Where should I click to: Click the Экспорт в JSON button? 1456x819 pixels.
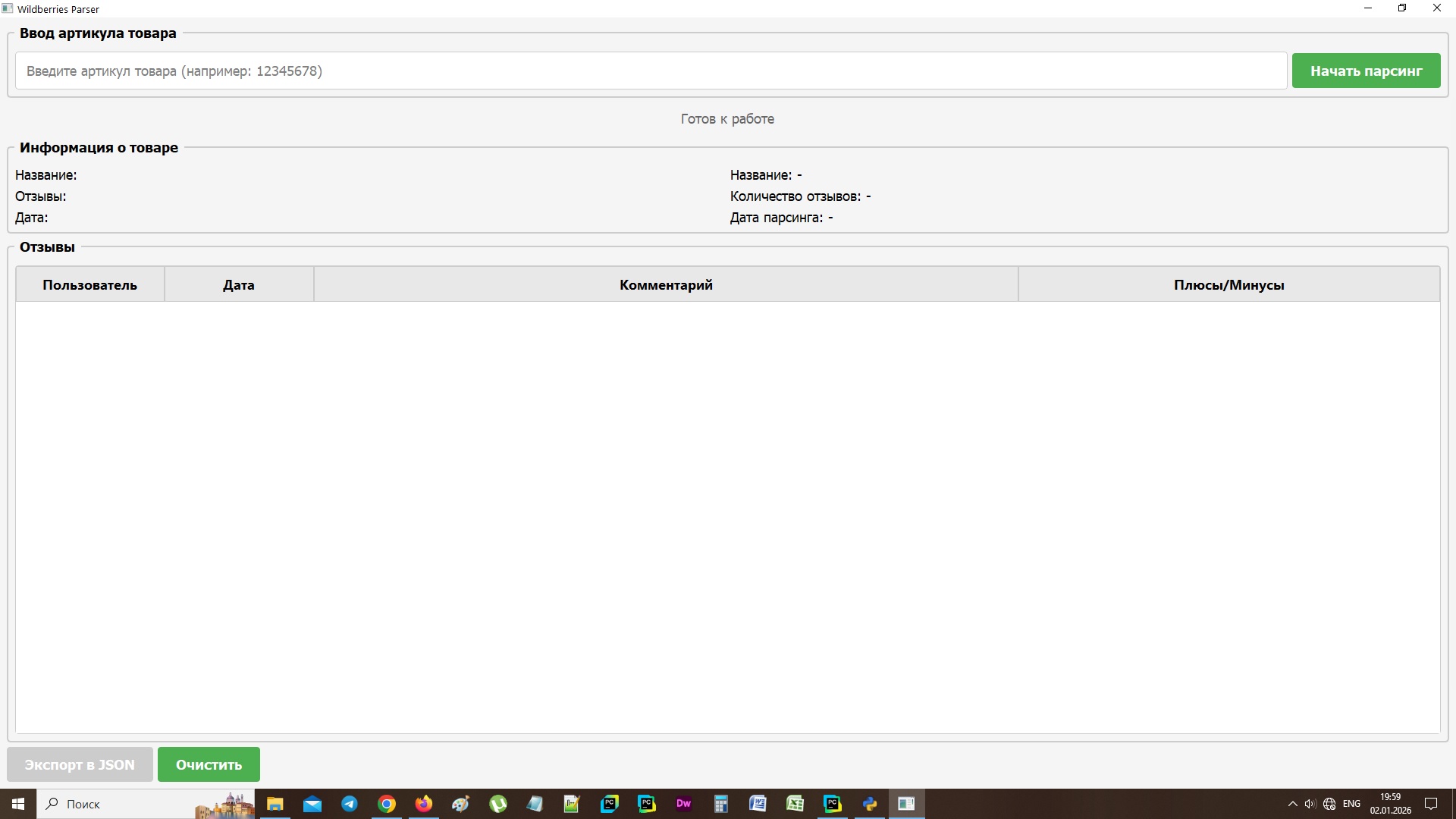(80, 764)
